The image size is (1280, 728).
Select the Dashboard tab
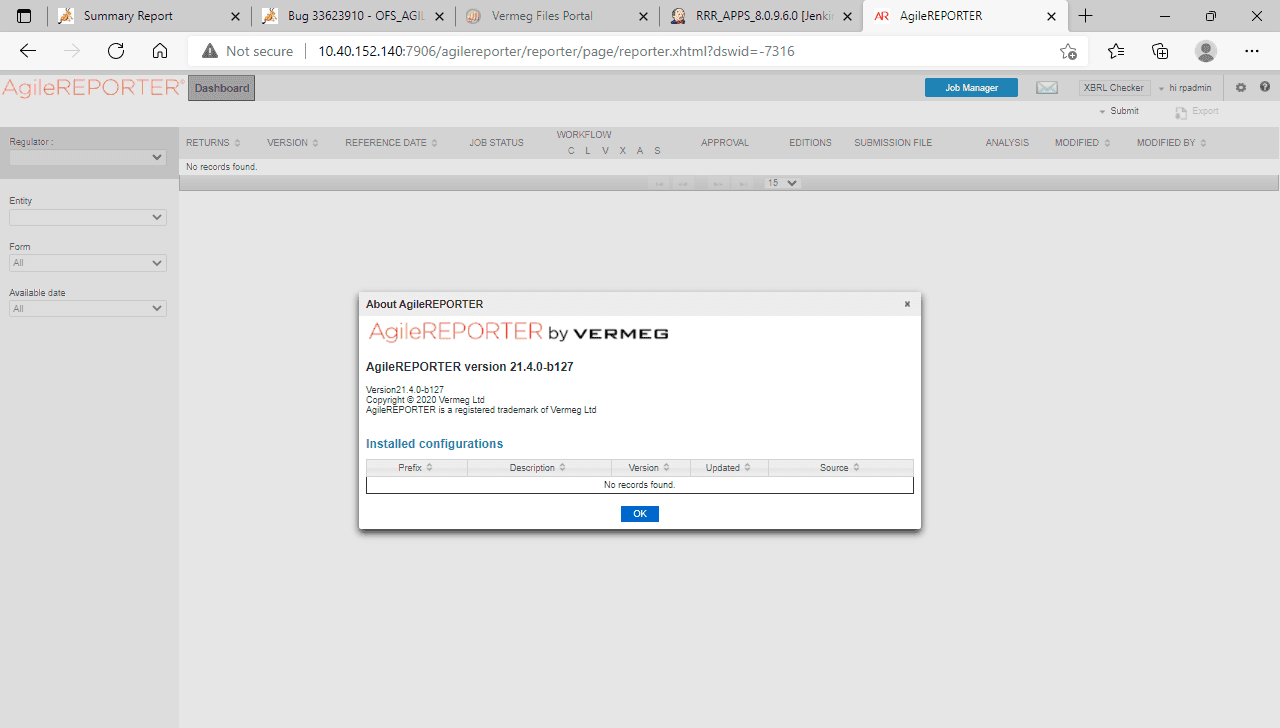click(221, 87)
